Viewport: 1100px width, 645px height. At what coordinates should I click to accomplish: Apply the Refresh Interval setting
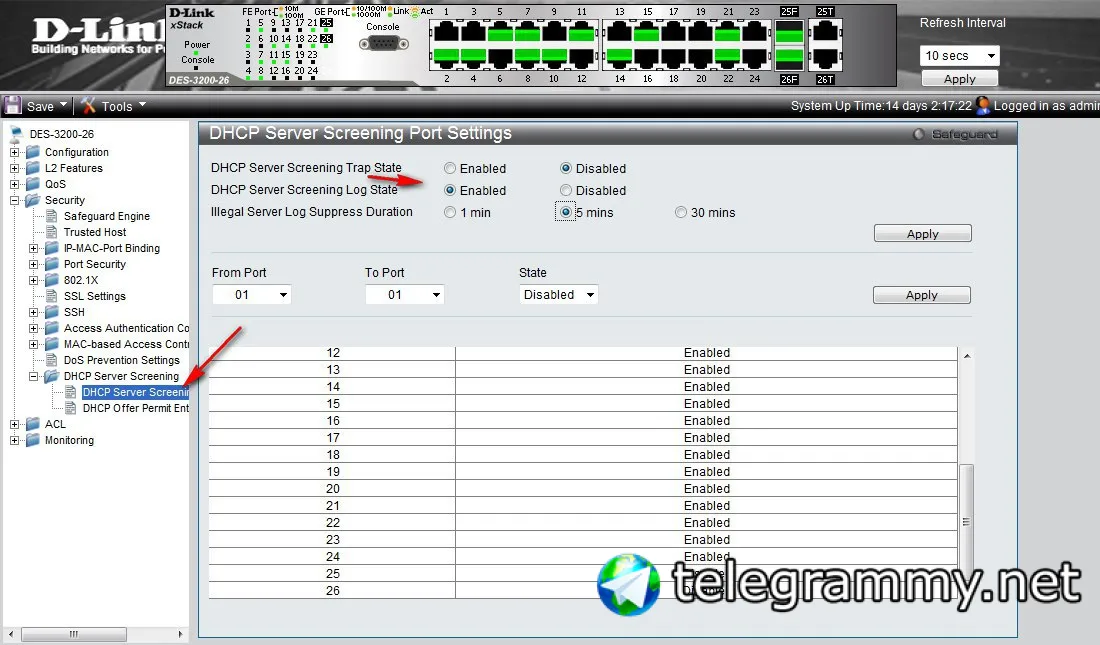[959, 79]
